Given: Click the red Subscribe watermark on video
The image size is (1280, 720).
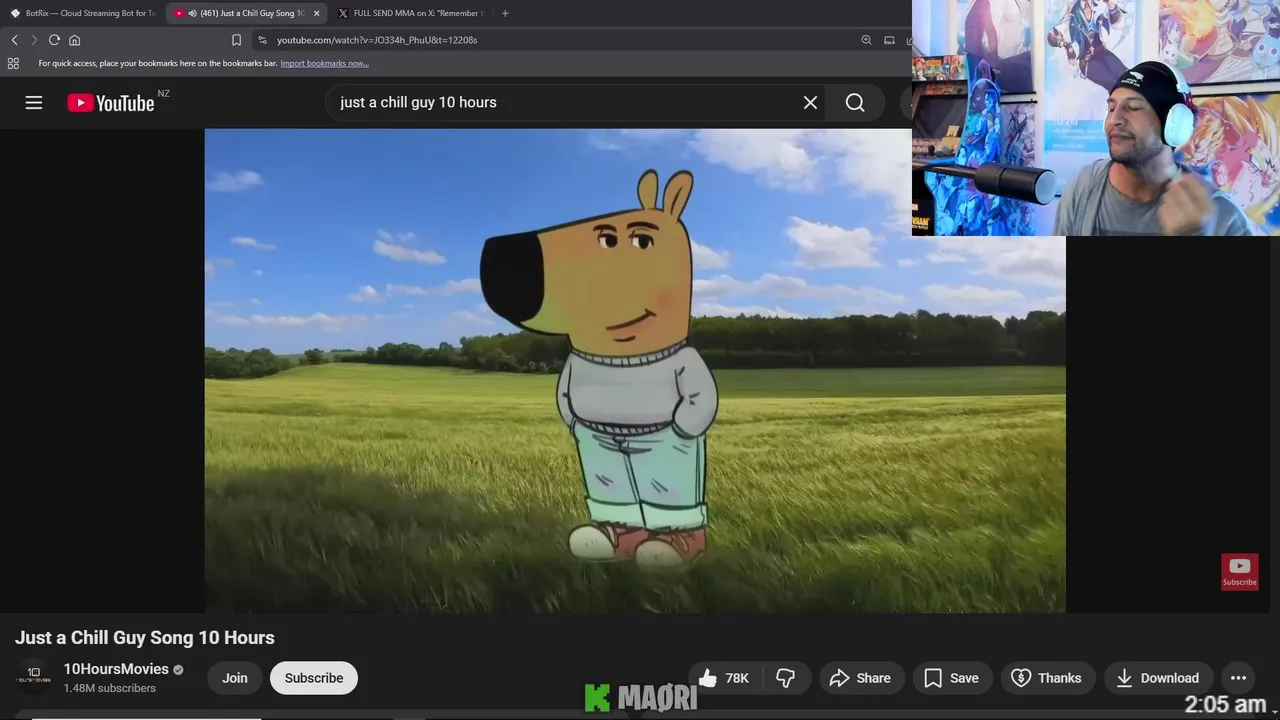Looking at the screenshot, I should point(1239,571).
